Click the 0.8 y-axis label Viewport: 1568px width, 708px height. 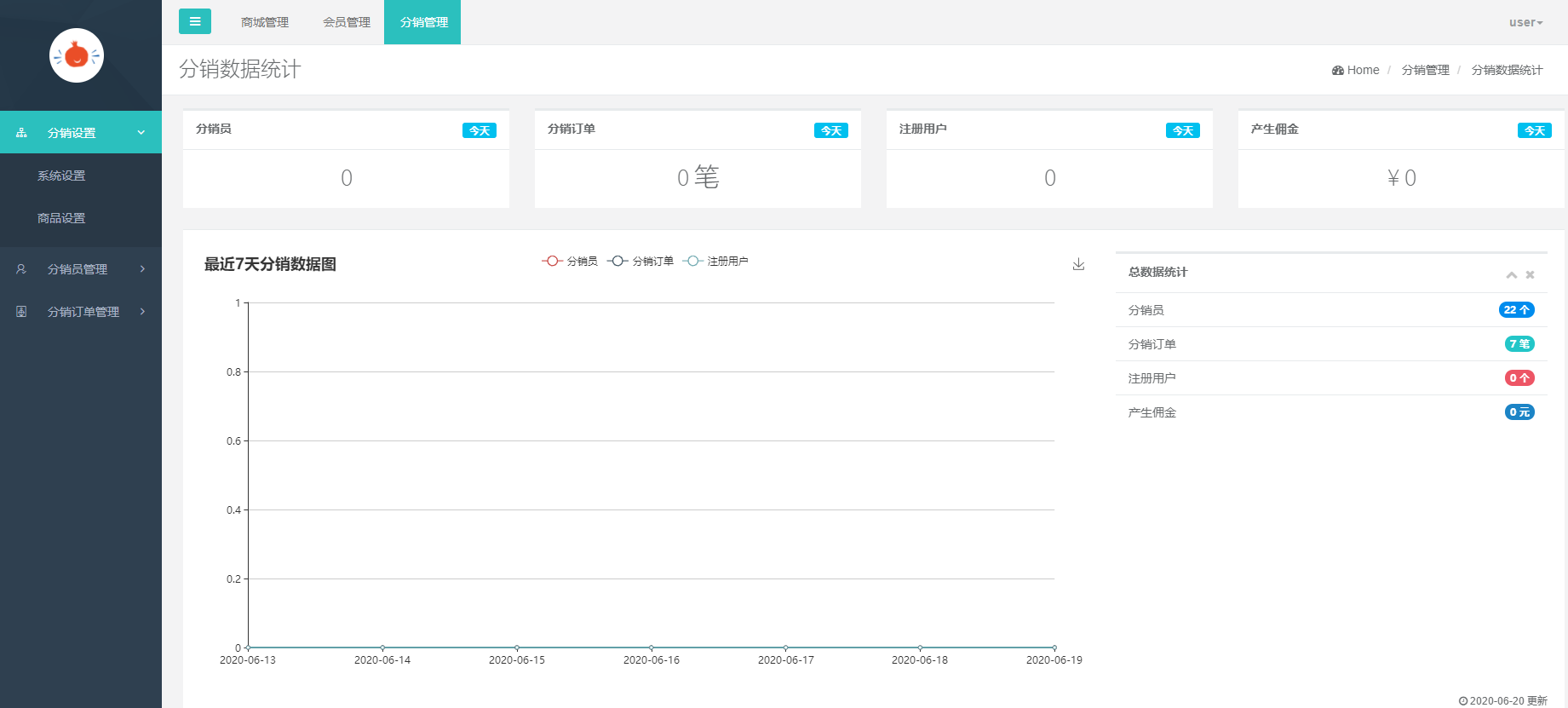point(233,372)
